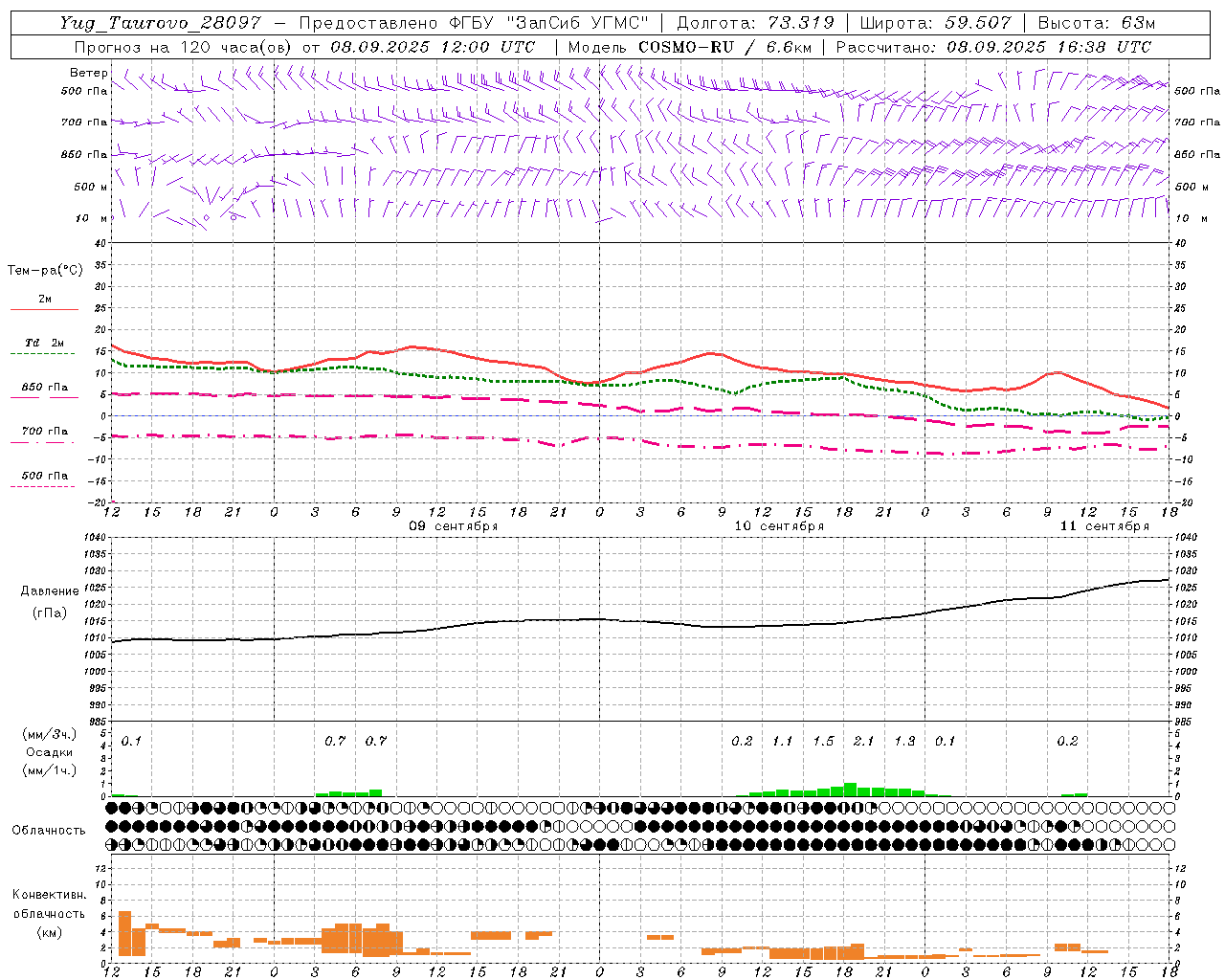This screenshot has height=980, width=1225.
Task: Click the Тем-ра(°C) axis title
Action: tap(45, 271)
